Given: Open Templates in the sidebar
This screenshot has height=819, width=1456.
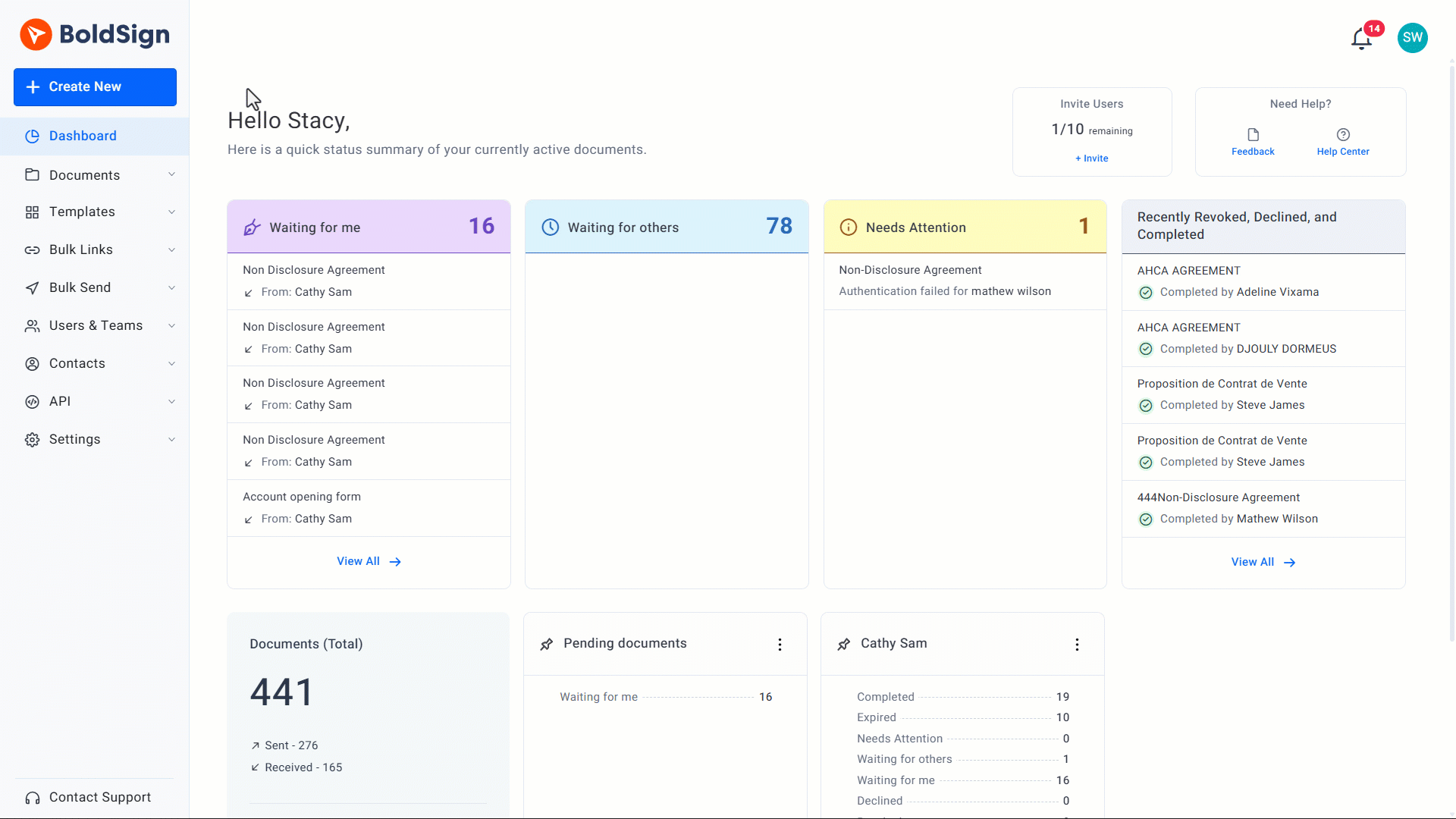Looking at the screenshot, I should (x=94, y=212).
